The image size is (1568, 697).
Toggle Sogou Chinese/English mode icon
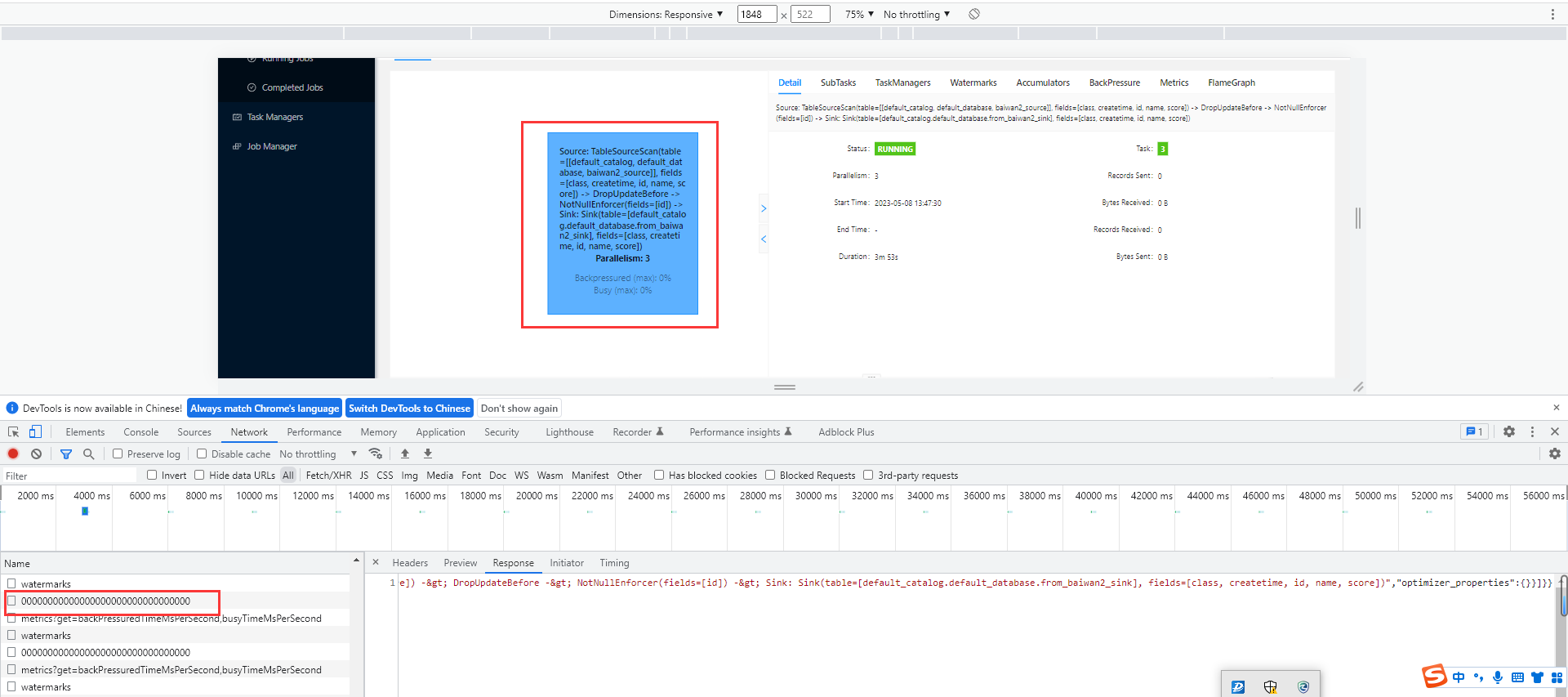pos(1459,677)
